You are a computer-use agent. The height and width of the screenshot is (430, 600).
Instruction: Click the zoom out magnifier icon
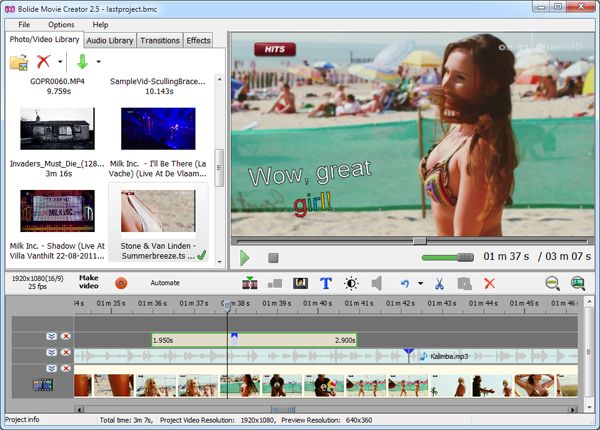point(552,283)
